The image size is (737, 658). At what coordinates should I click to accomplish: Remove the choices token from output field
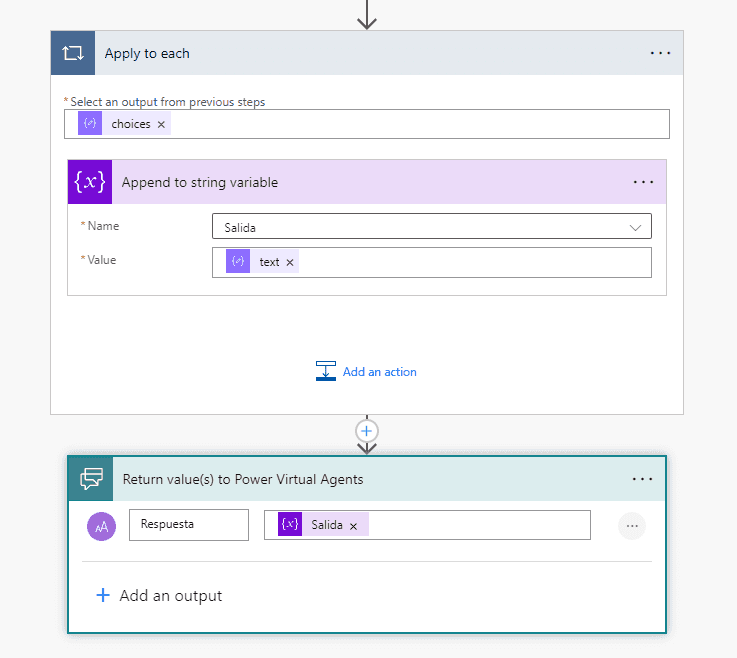pos(161,125)
